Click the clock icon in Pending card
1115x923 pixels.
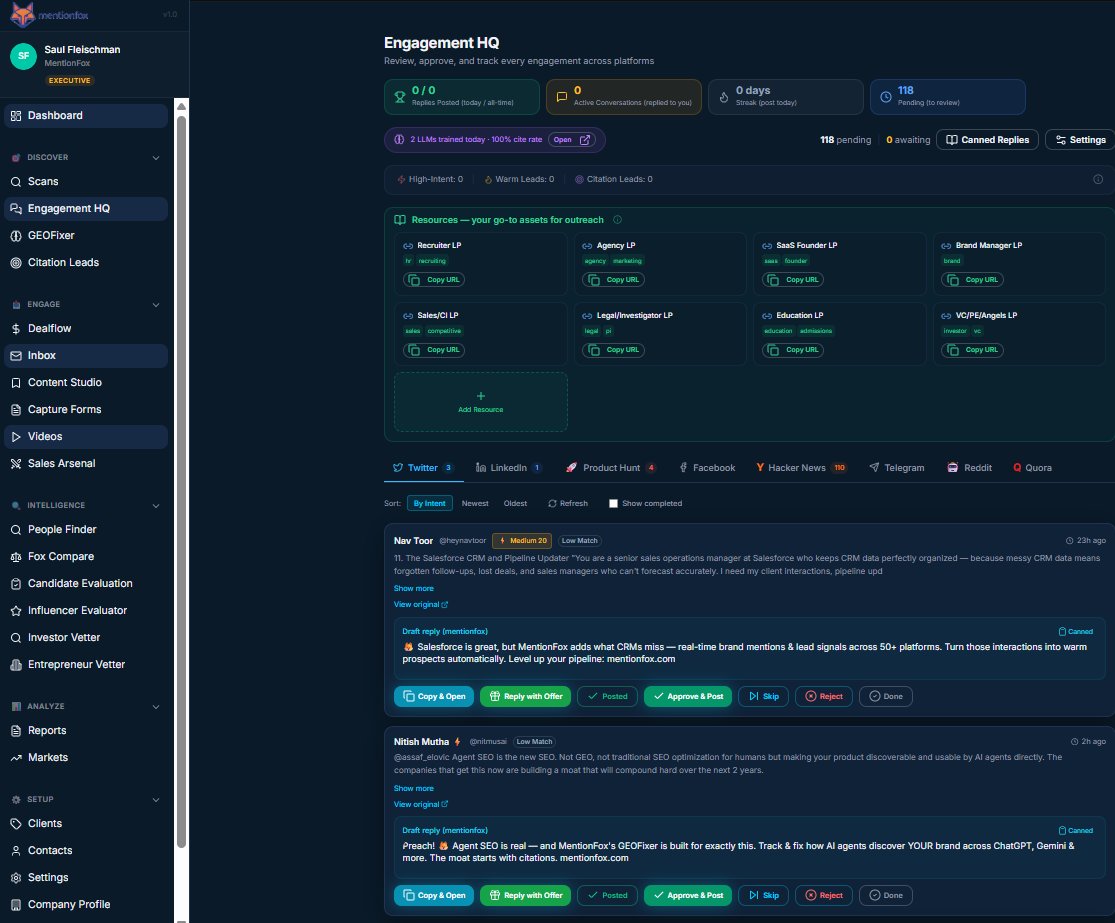pyautogui.click(x=885, y=97)
